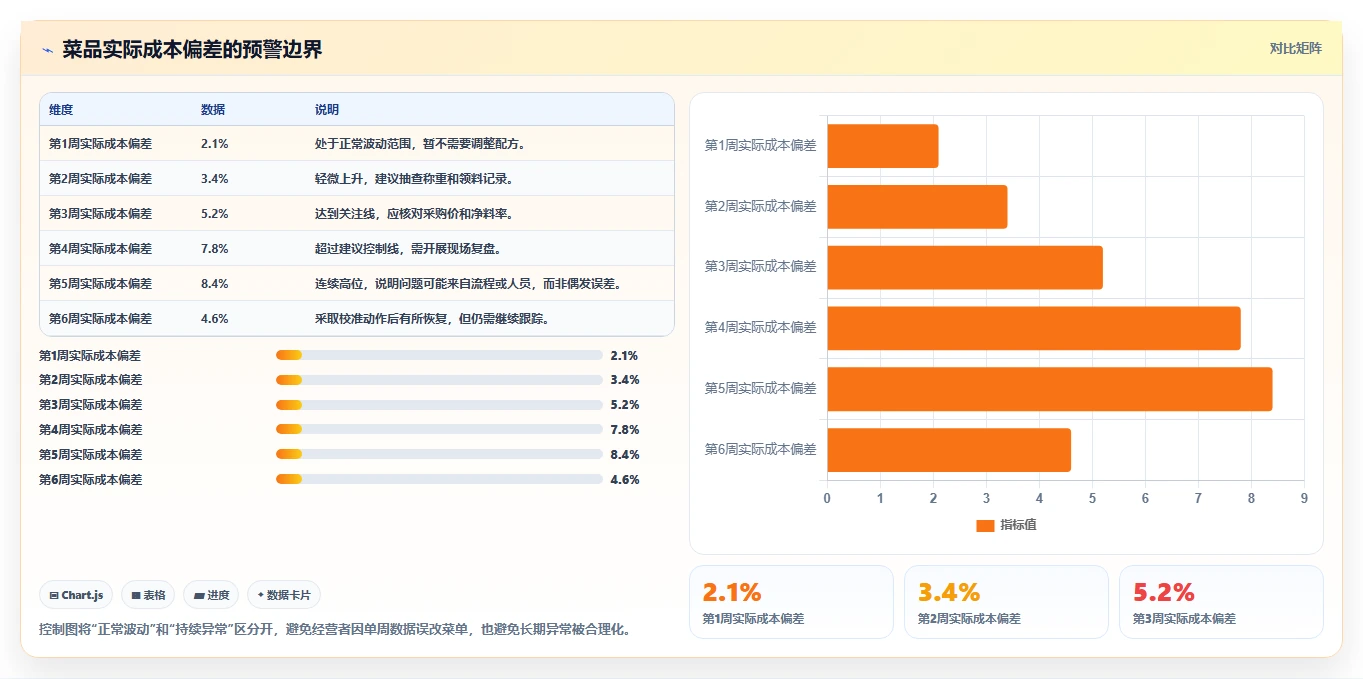
Task: Toggle the 指标值 legend swatch in the chart
Action: (x=985, y=525)
